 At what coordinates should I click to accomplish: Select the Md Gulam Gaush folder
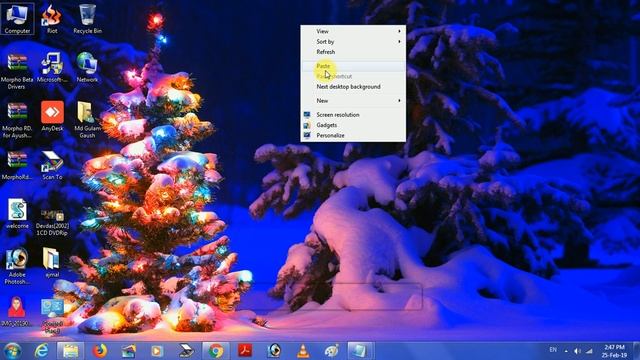point(87,120)
